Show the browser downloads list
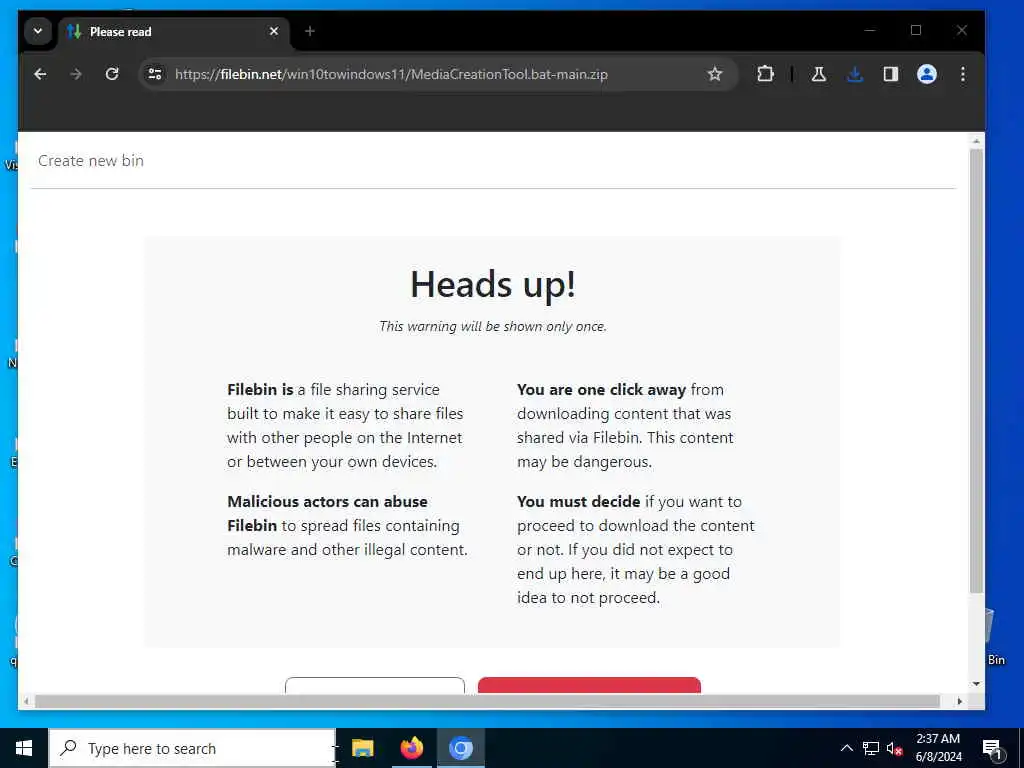 (x=854, y=74)
